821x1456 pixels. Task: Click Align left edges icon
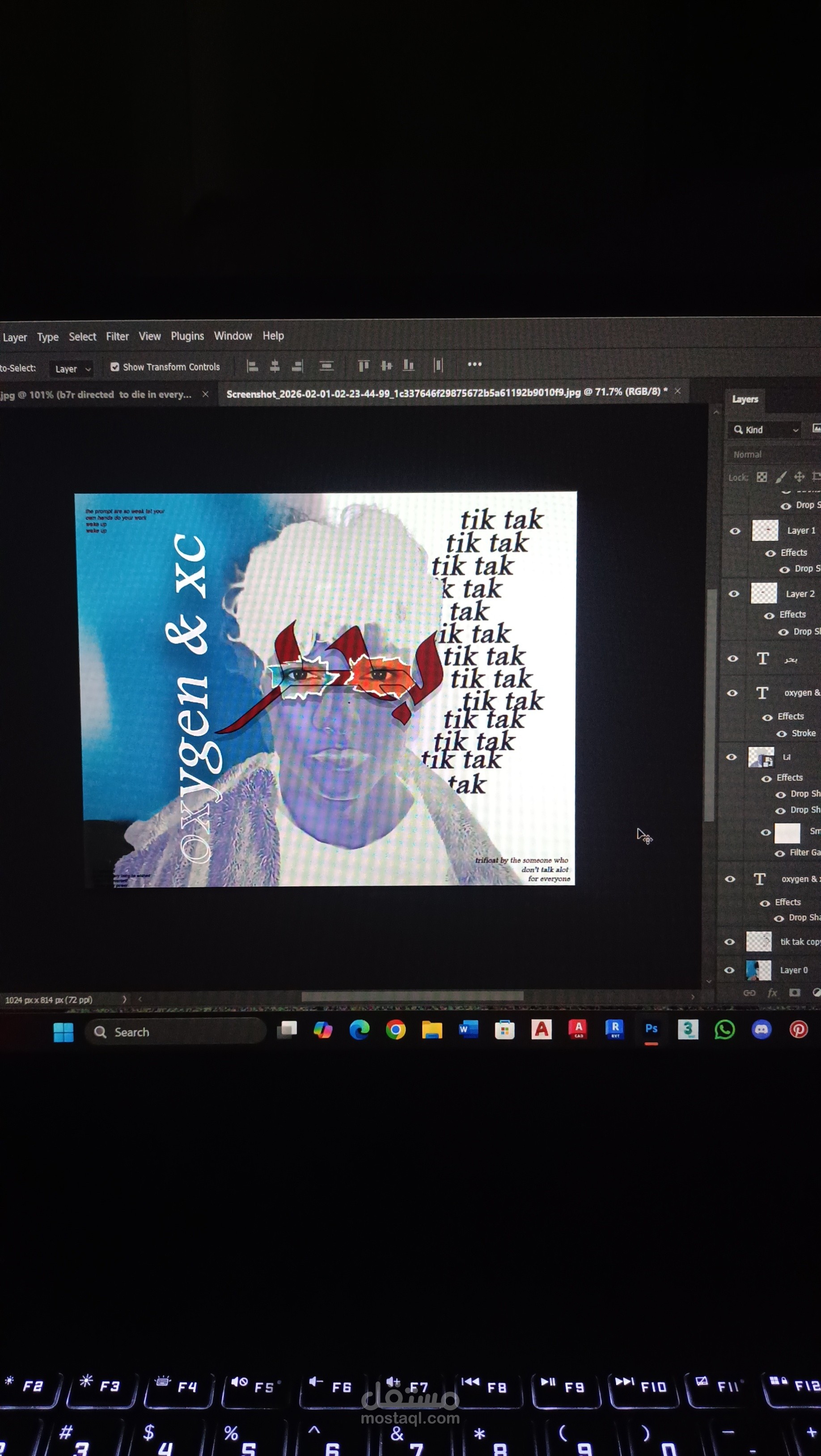click(252, 367)
